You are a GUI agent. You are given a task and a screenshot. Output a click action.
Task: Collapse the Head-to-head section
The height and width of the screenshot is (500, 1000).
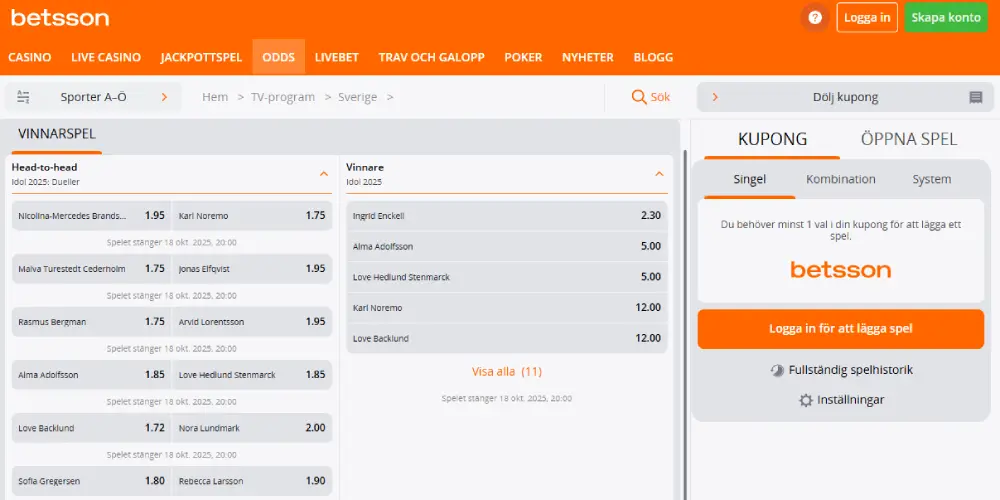pyautogui.click(x=324, y=174)
